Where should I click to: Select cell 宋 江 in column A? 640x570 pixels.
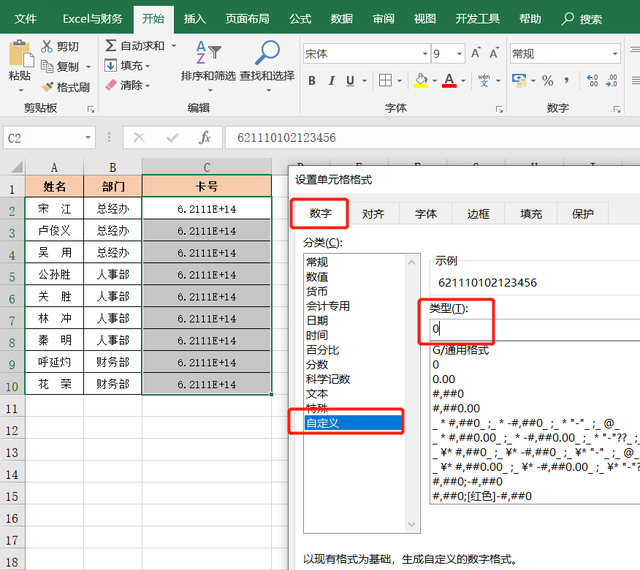click(54, 209)
